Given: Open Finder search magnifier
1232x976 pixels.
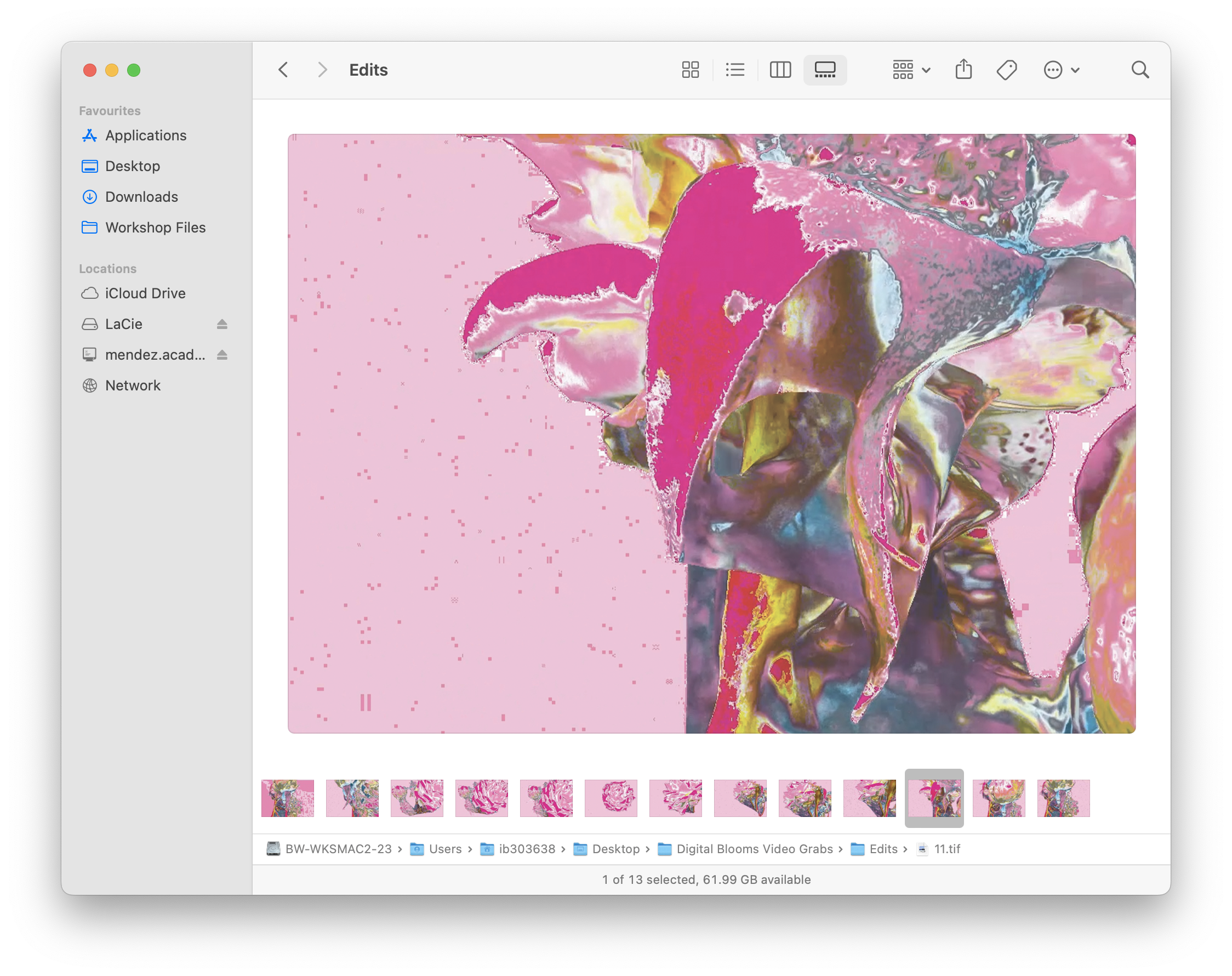Looking at the screenshot, I should pos(1140,70).
